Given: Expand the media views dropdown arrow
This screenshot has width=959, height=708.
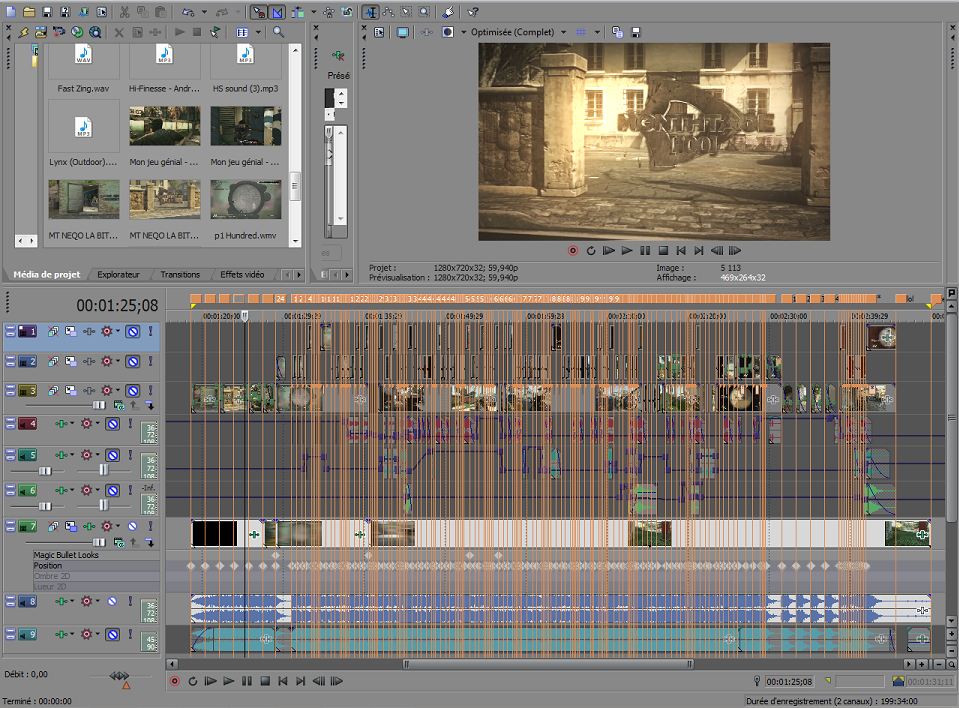Looking at the screenshot, I should tap(257, 32).
